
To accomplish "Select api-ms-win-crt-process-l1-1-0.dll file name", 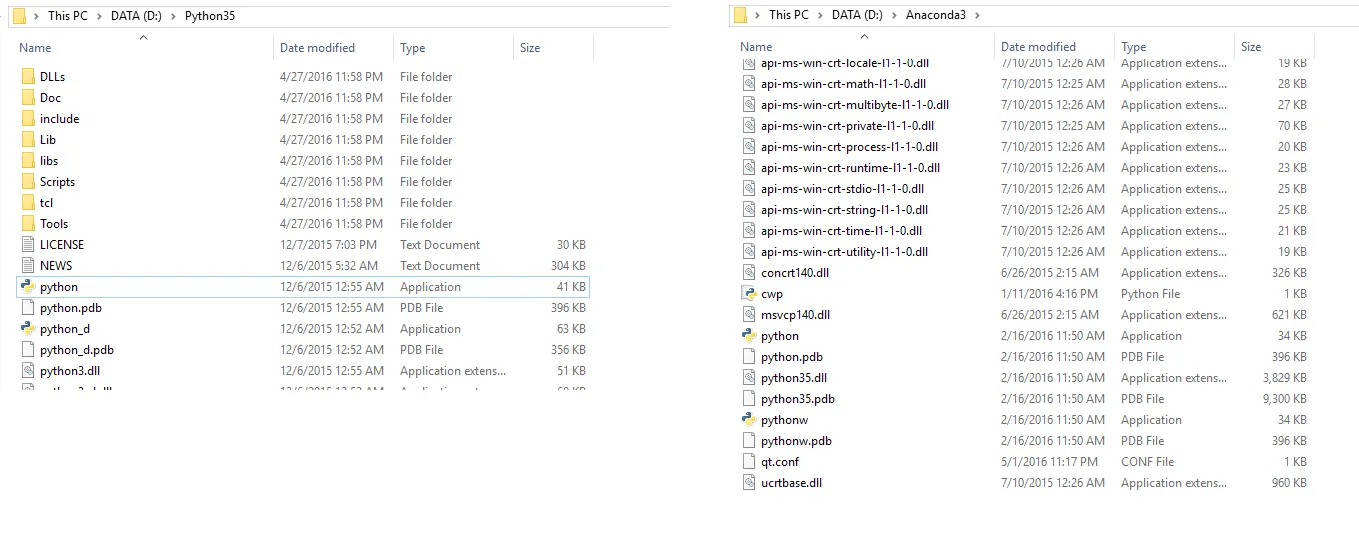I will click(848, 147).
